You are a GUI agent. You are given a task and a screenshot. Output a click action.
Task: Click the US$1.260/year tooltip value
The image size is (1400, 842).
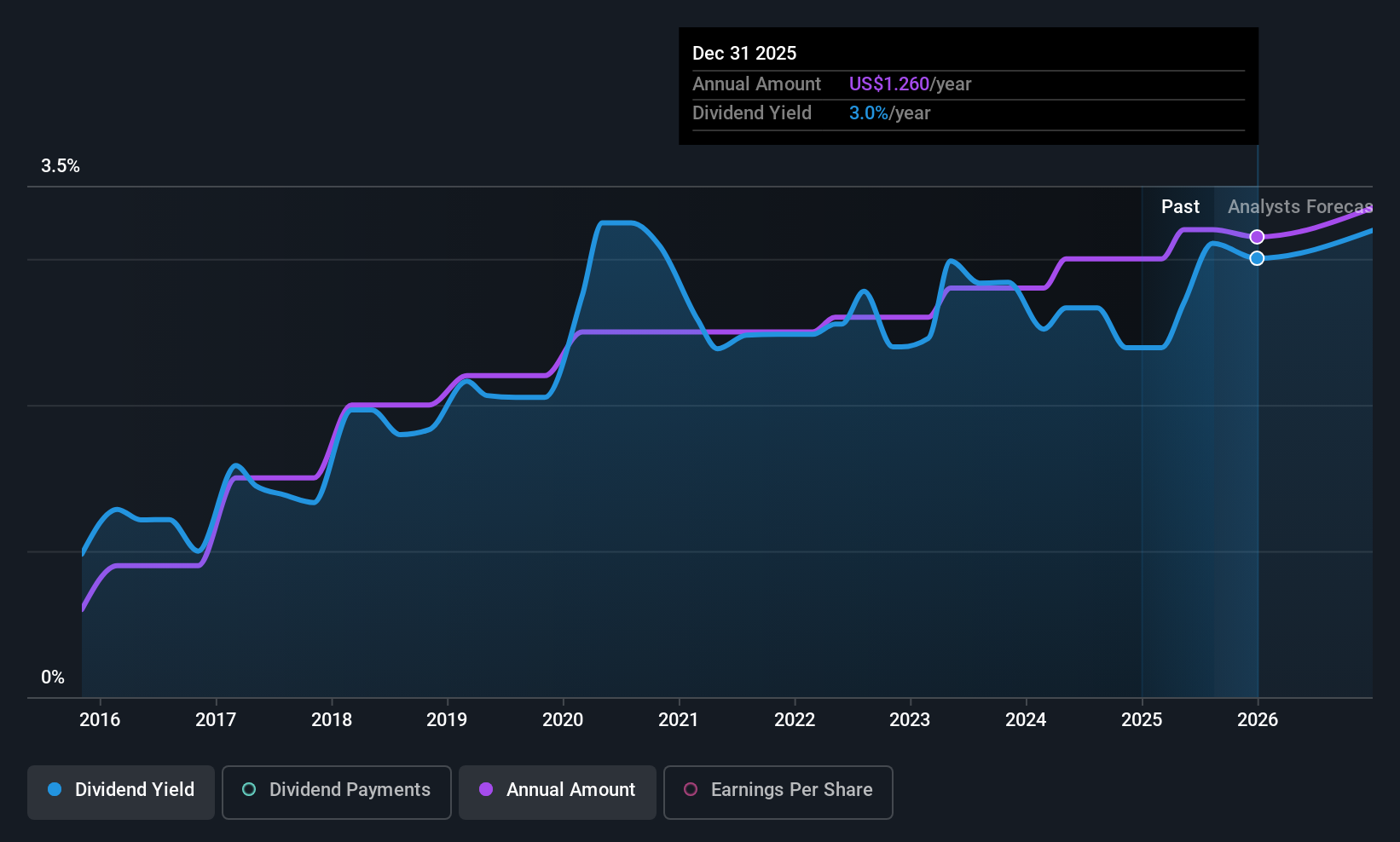click(x=910, y=84)
